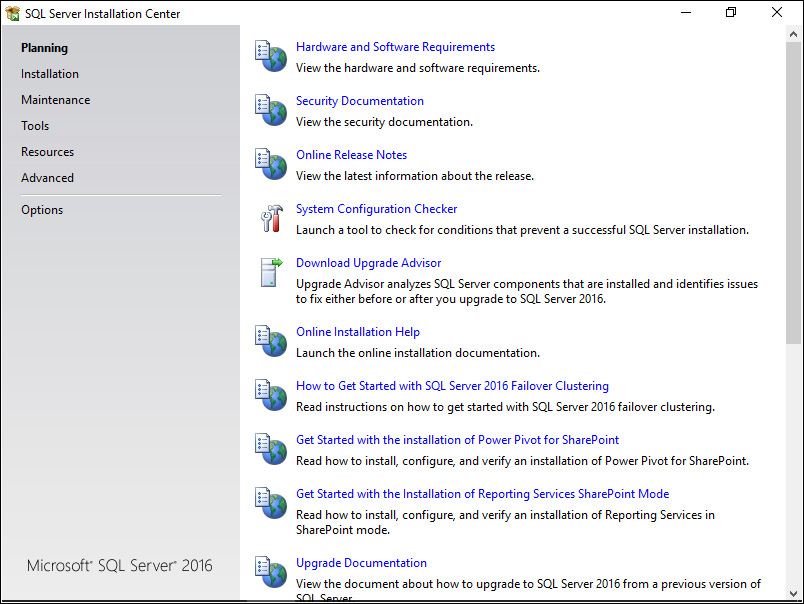Select Options in the left panel
The image size is (804, 604).
point(42,210)
